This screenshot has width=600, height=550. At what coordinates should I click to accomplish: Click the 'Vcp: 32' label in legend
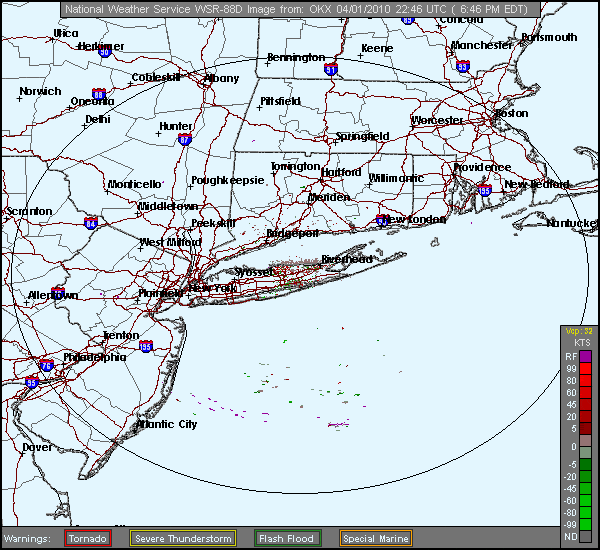(x=579, y=331)
